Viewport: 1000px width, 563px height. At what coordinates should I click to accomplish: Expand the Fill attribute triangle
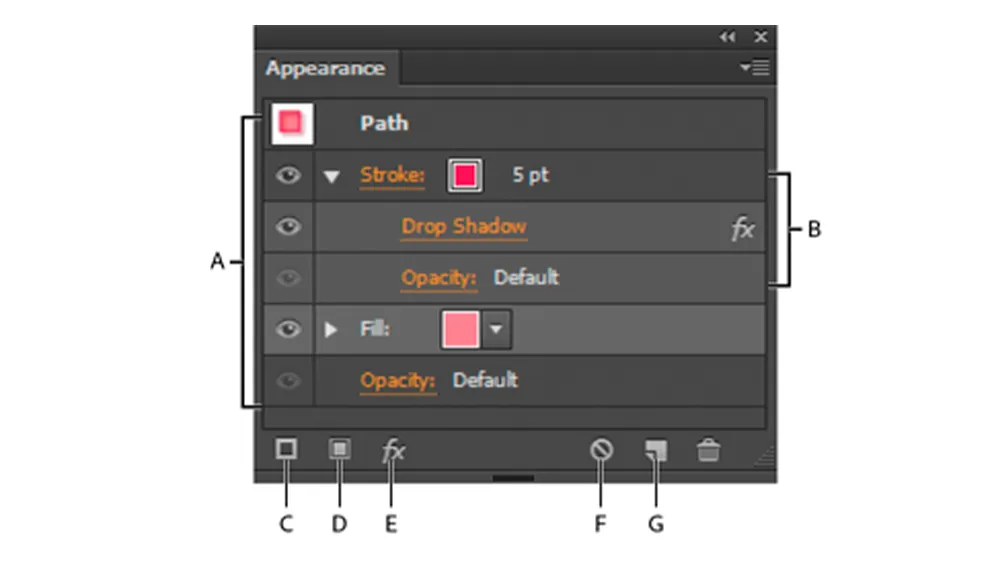(x=332, y=329)
